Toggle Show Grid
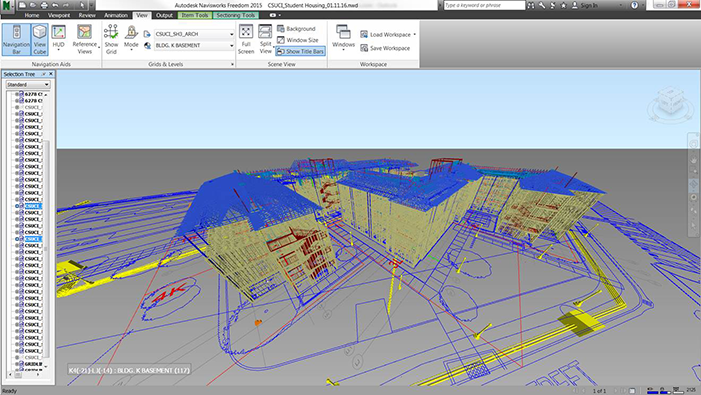This screenshot has height=395, width=701. coord(111,40)
